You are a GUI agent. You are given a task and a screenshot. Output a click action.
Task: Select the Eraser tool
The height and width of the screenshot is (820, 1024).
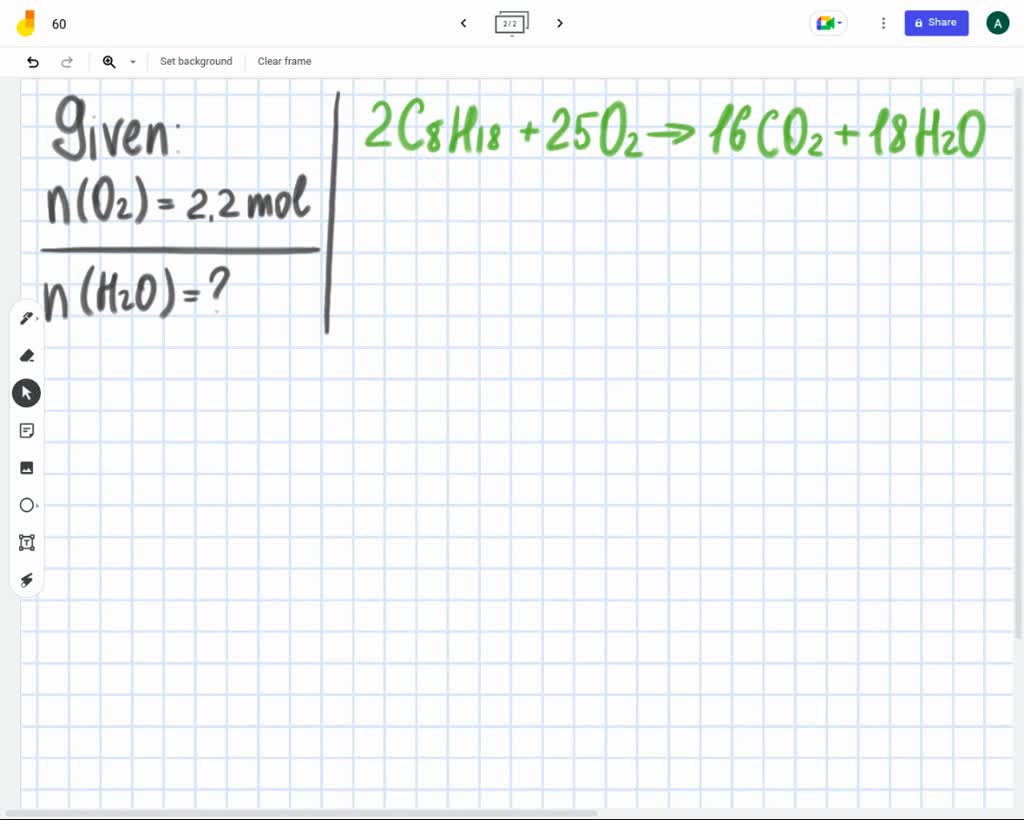(26, 355)
